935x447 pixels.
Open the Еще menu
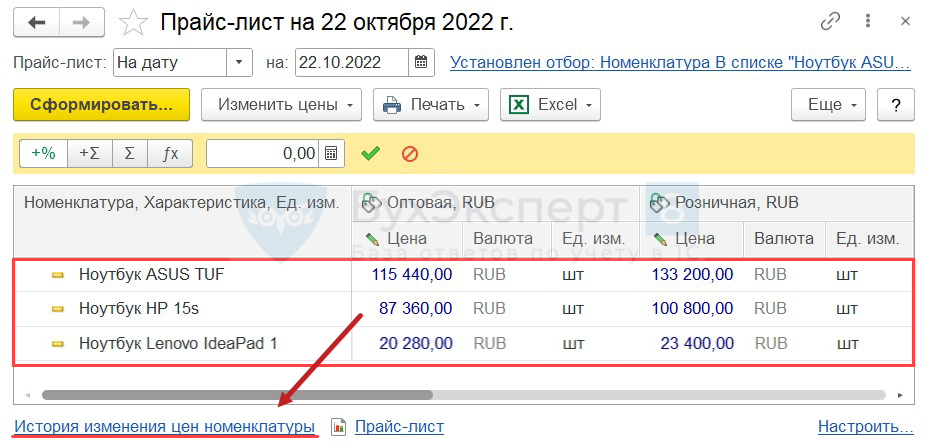(829, 105)
